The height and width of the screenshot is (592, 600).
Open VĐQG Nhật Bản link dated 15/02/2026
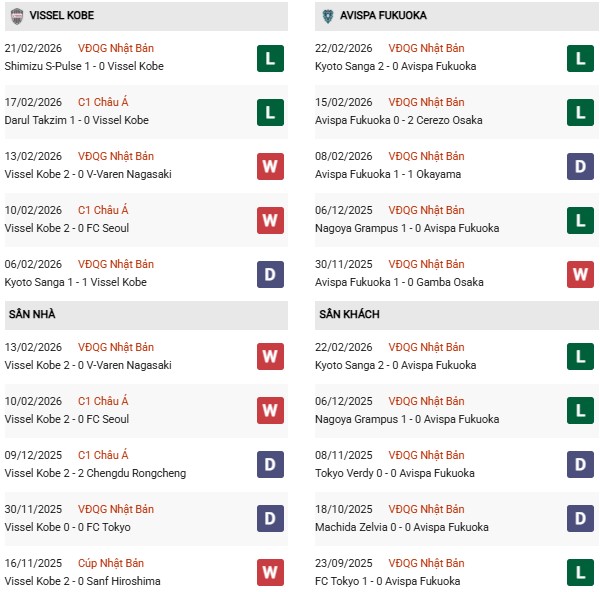(x=427, y=102)
